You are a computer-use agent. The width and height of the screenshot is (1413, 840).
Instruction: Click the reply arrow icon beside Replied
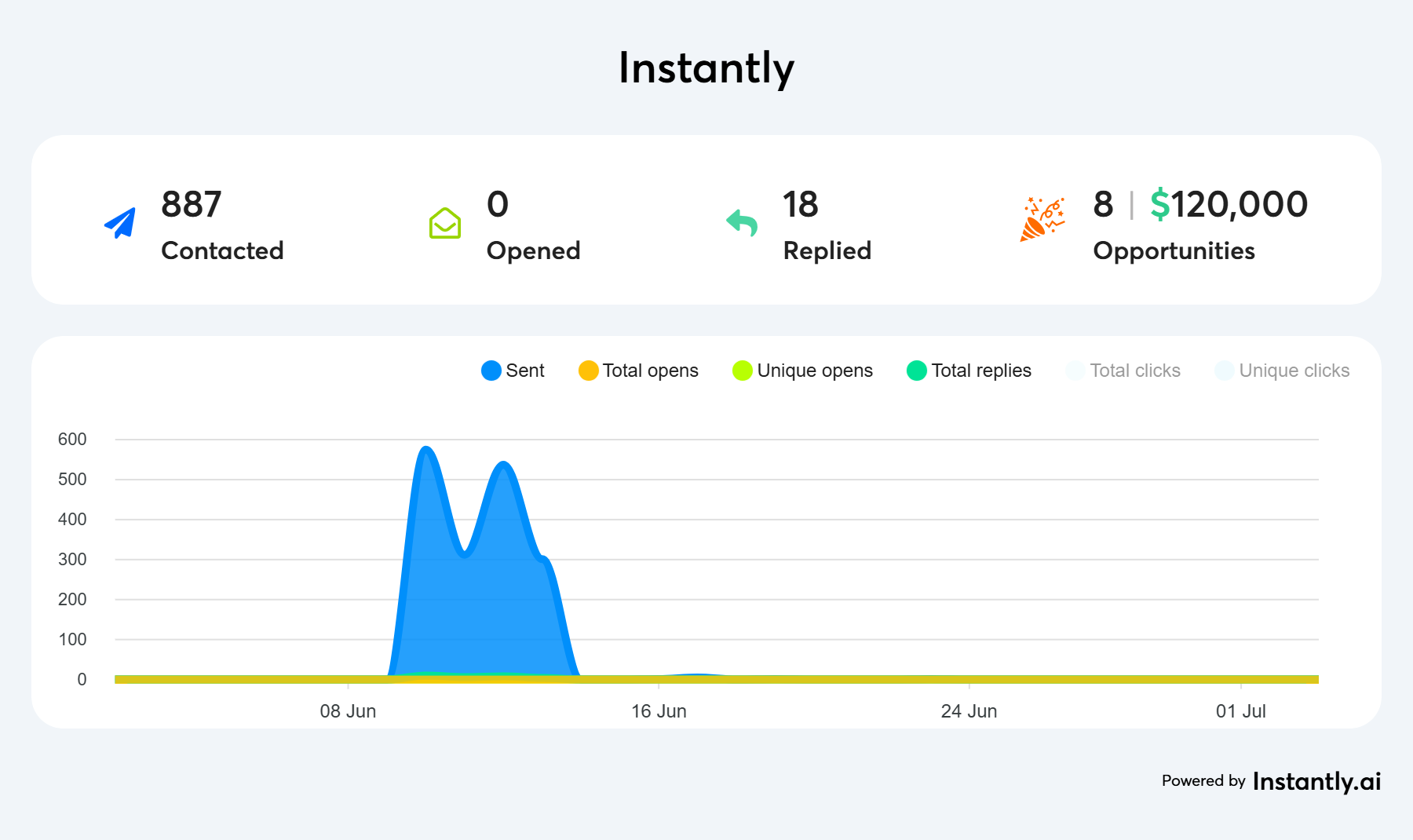coord(741,222)
